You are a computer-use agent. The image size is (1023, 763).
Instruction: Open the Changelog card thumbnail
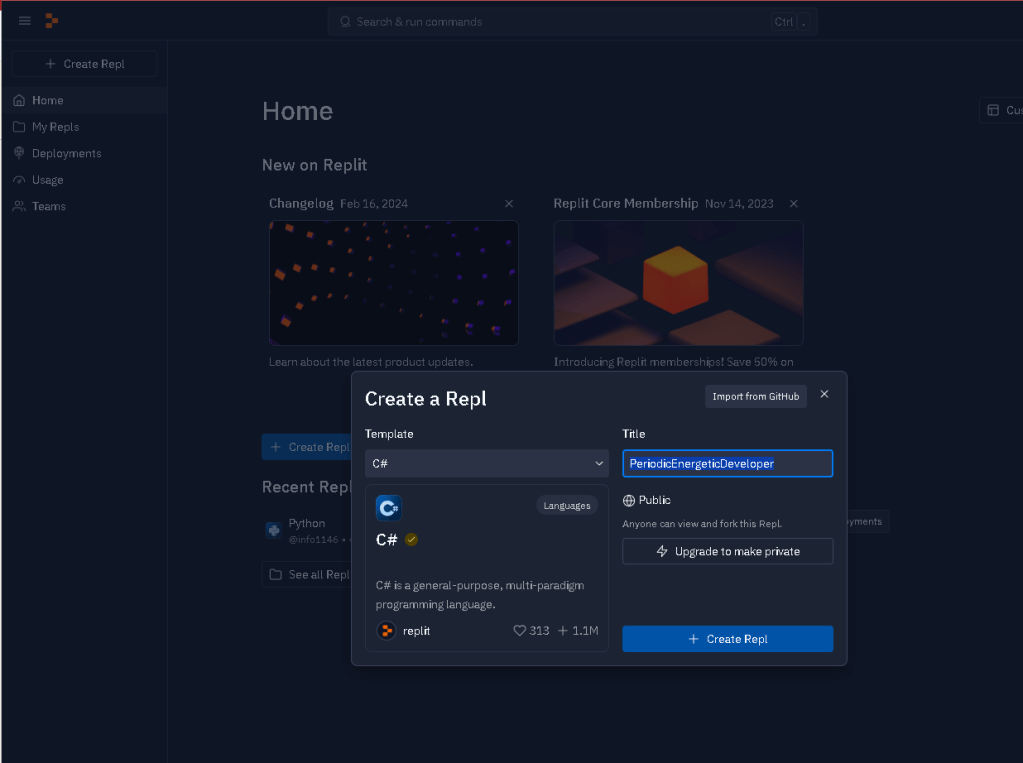[x=393, y=283]
